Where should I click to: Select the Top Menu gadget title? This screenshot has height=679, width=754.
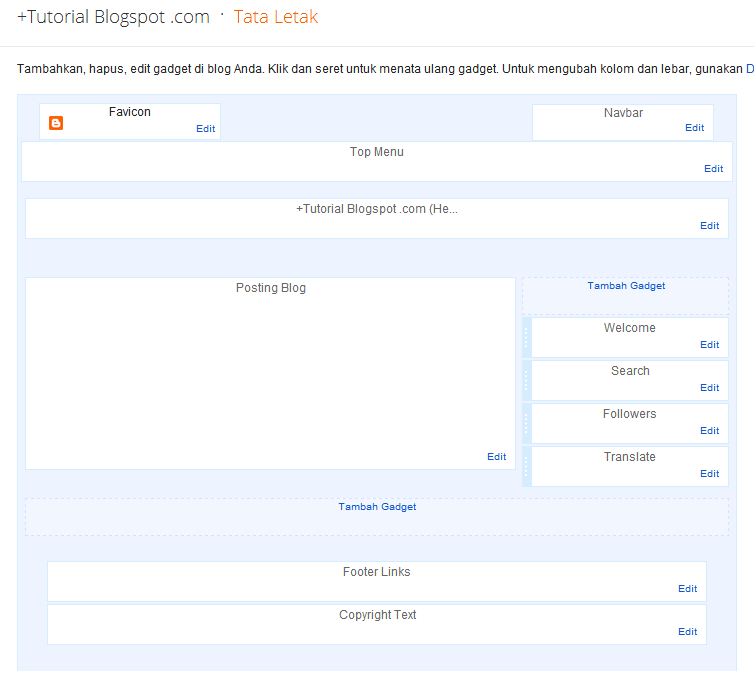click(377, 151)
